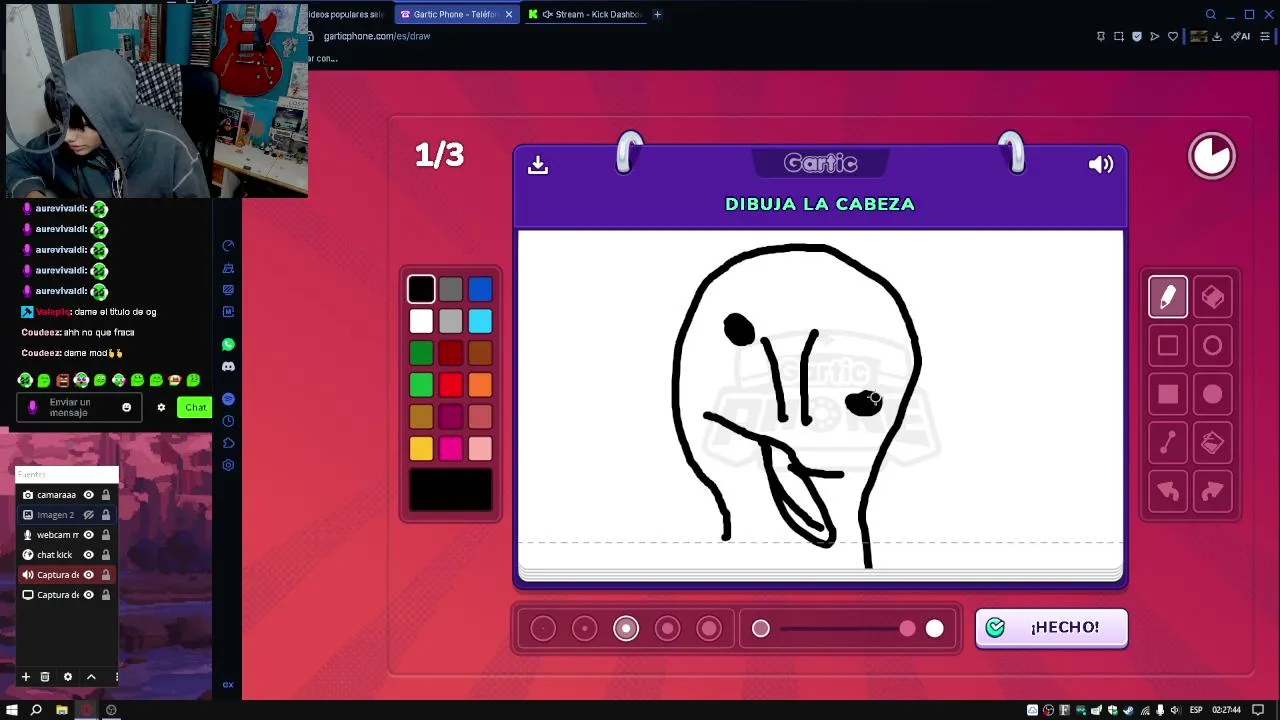Viewport: 1280px width, 720px height.
Task: Switch to Gartic Phone tab
Action: [x=456, y=14]
